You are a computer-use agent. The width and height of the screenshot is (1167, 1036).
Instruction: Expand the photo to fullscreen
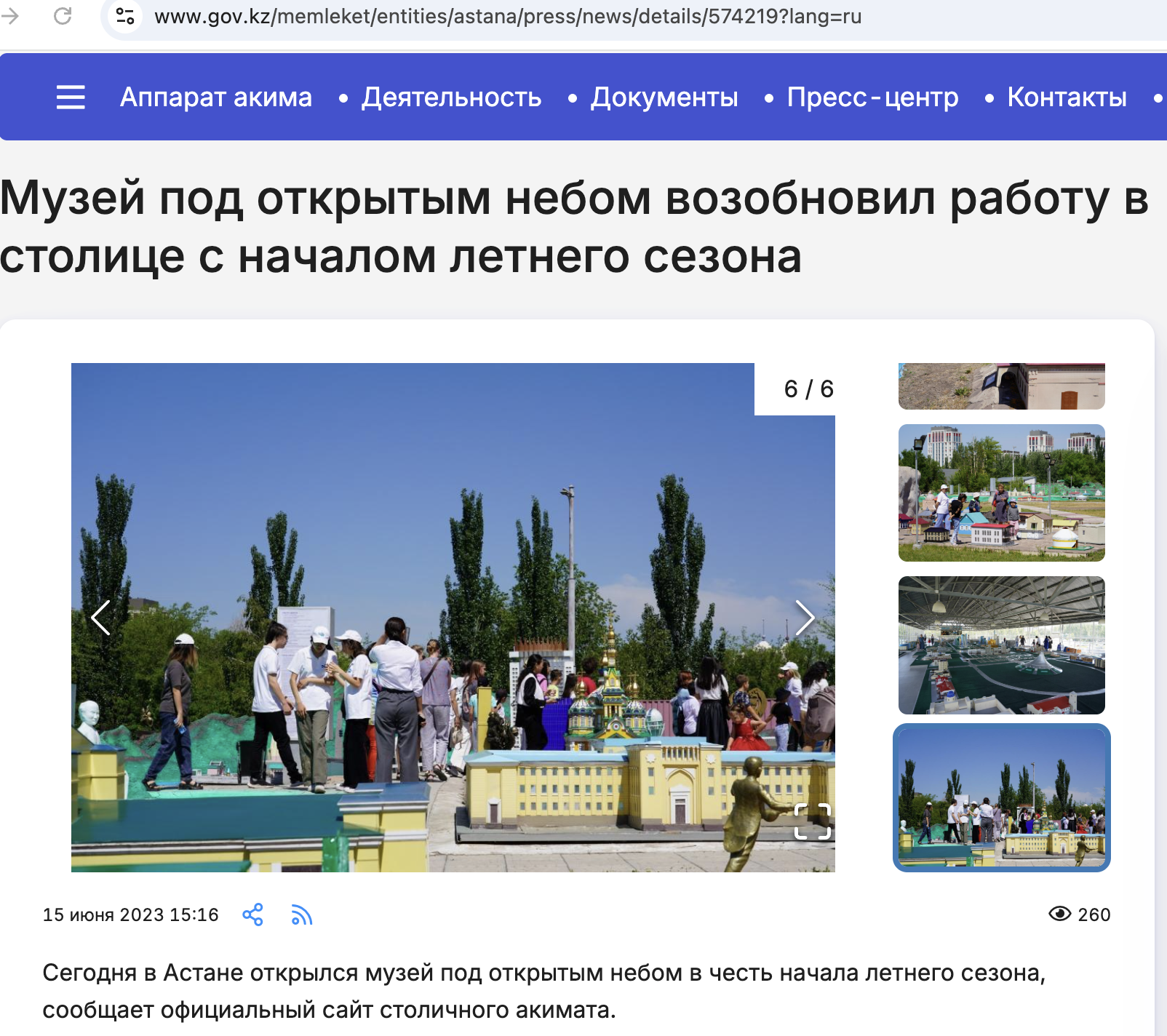(812, 821)
